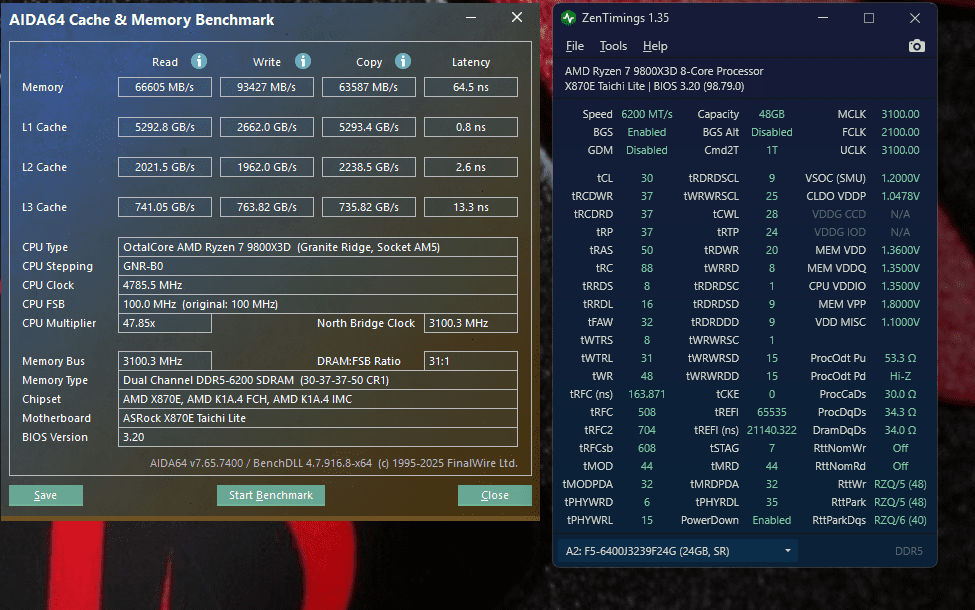Select Memory Write value 93427 MB/s
The image size is (975, 610).
pyautogui.click(x=267, y=87)
